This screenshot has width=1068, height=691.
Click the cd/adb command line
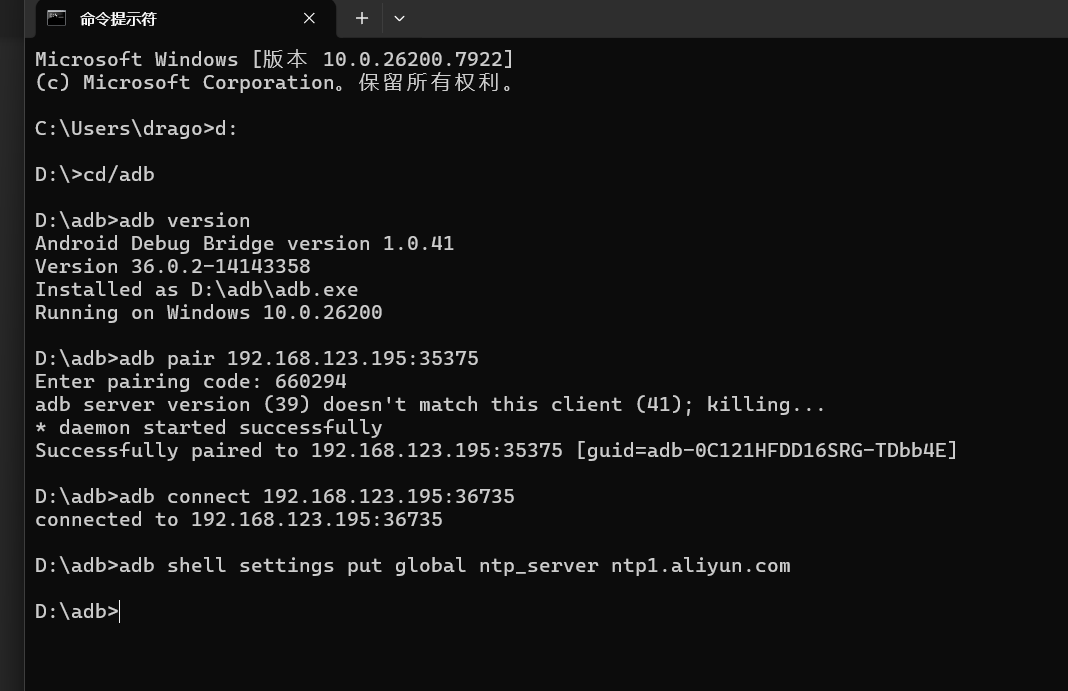[x=95, y=175]
